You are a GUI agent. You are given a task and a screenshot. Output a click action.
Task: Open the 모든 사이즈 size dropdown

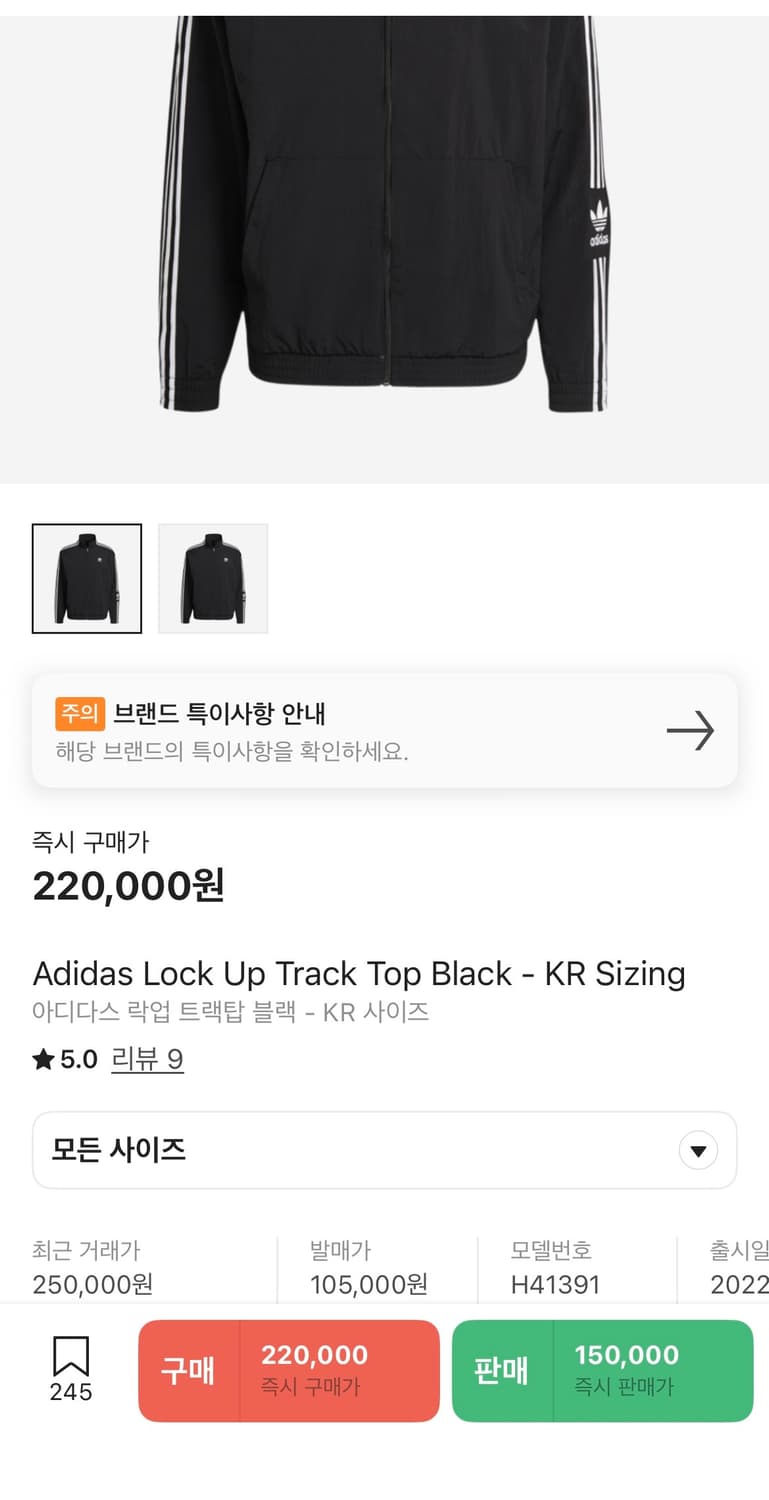pos(384,1150)
